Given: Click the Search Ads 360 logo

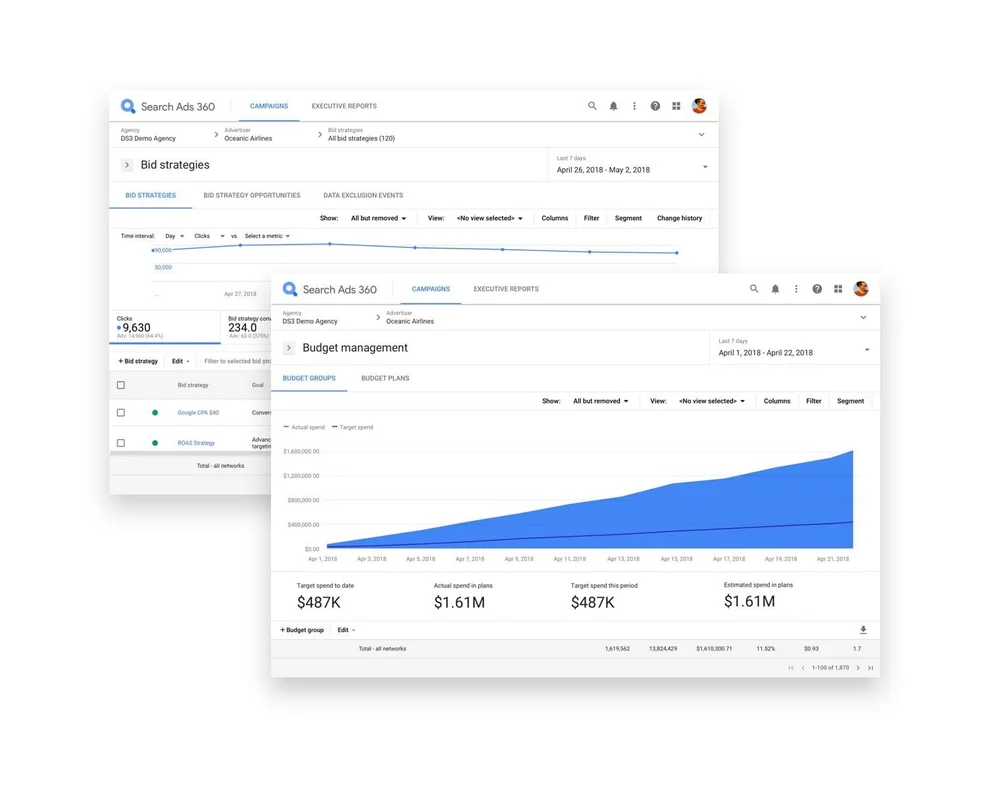Looking at the screenshot, I should click(x=330, y=288).
